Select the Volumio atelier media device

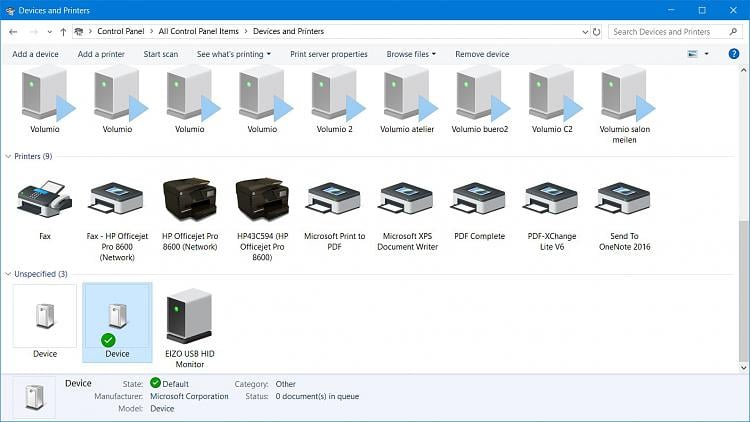pyautogui.click(x=406, y=94)
